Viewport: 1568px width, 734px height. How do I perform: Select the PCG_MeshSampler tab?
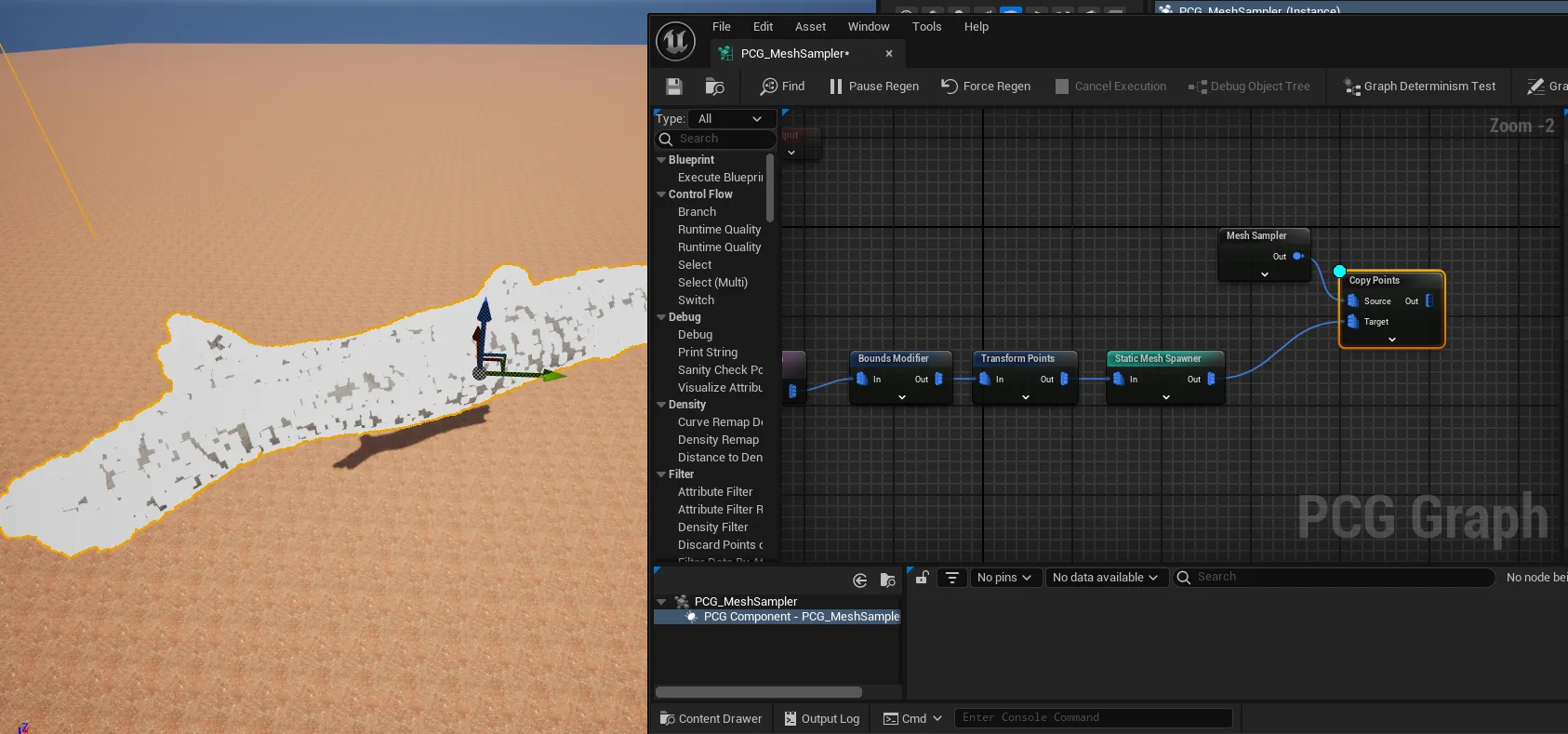point(795,54)
